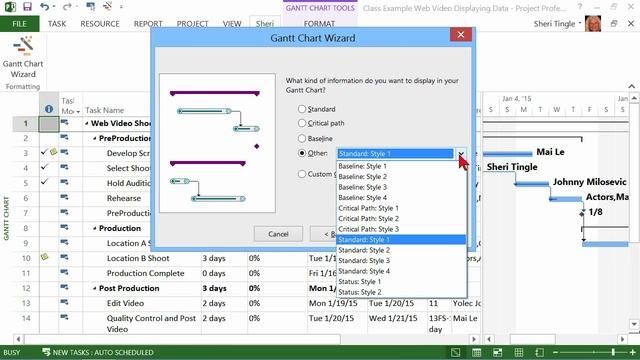Select the Critical path radio button
This screenshot has height=360, width=640.
click(302, 123)
